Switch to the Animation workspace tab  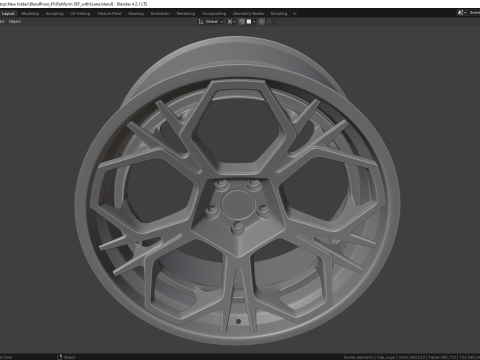pos(160,14)
